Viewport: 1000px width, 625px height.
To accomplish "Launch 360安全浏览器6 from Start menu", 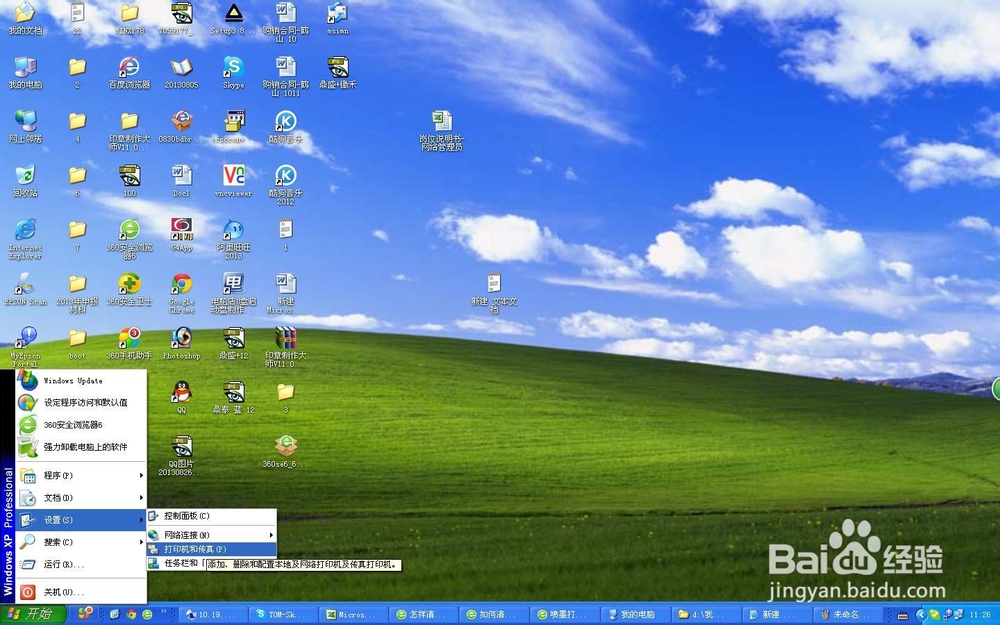I will 81,425.
